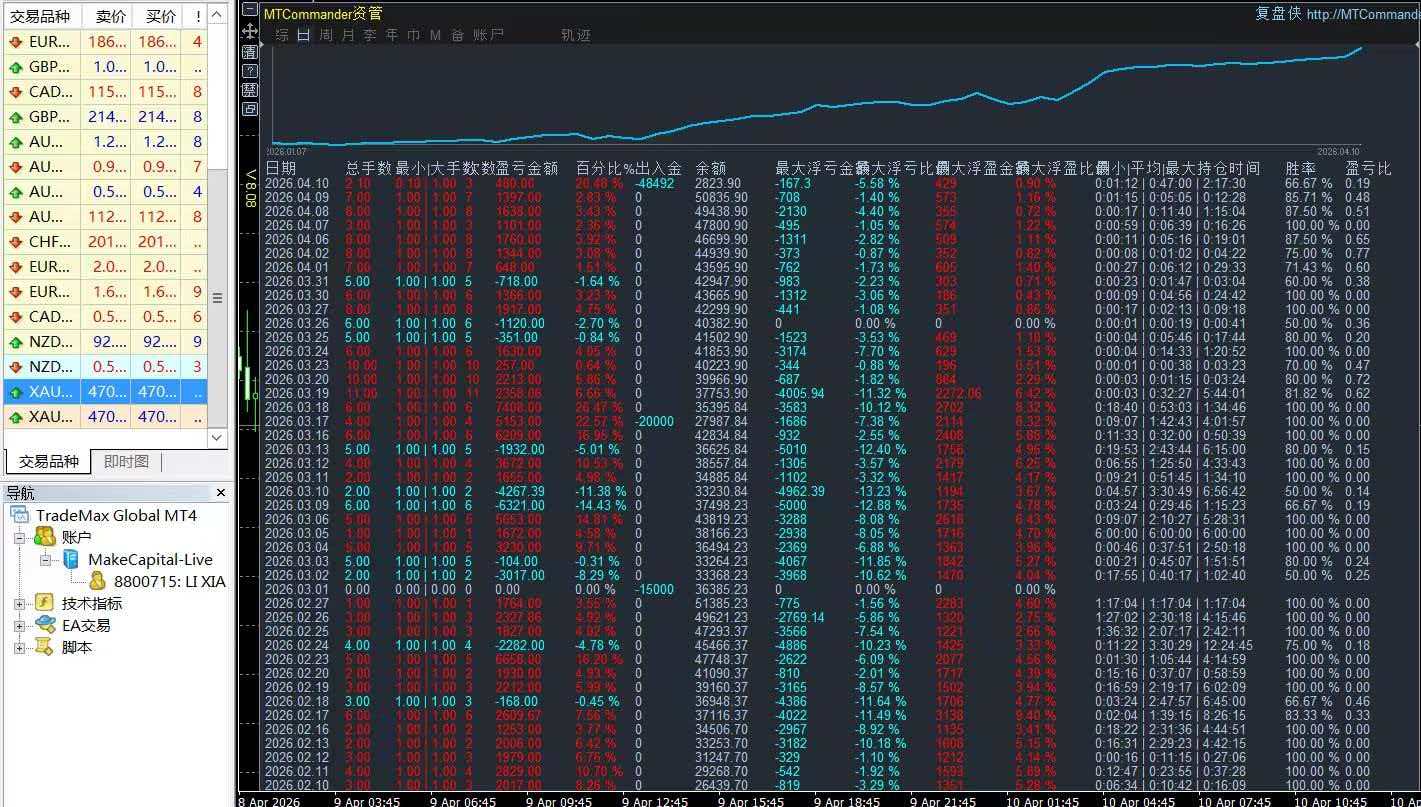1421x807 pixels.
Task: Click the up arrow icon in GBP 214 row
Action: (15, 117)
